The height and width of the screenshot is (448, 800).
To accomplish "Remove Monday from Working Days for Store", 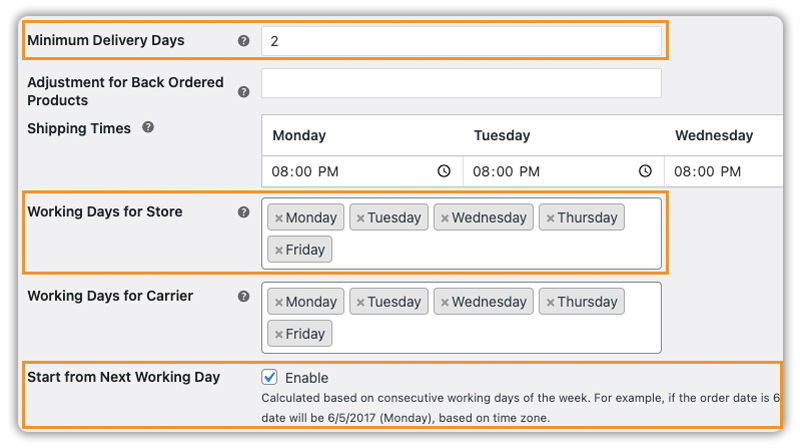I will [x=279, y=218].
